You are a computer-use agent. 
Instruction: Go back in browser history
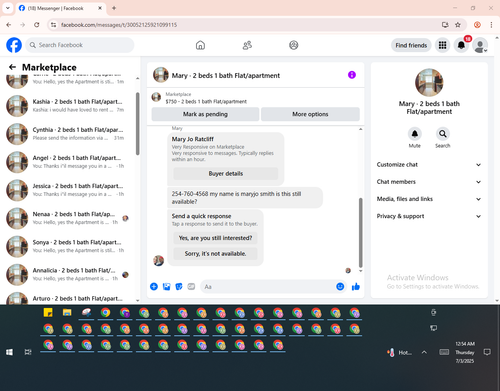pos(9,25)
